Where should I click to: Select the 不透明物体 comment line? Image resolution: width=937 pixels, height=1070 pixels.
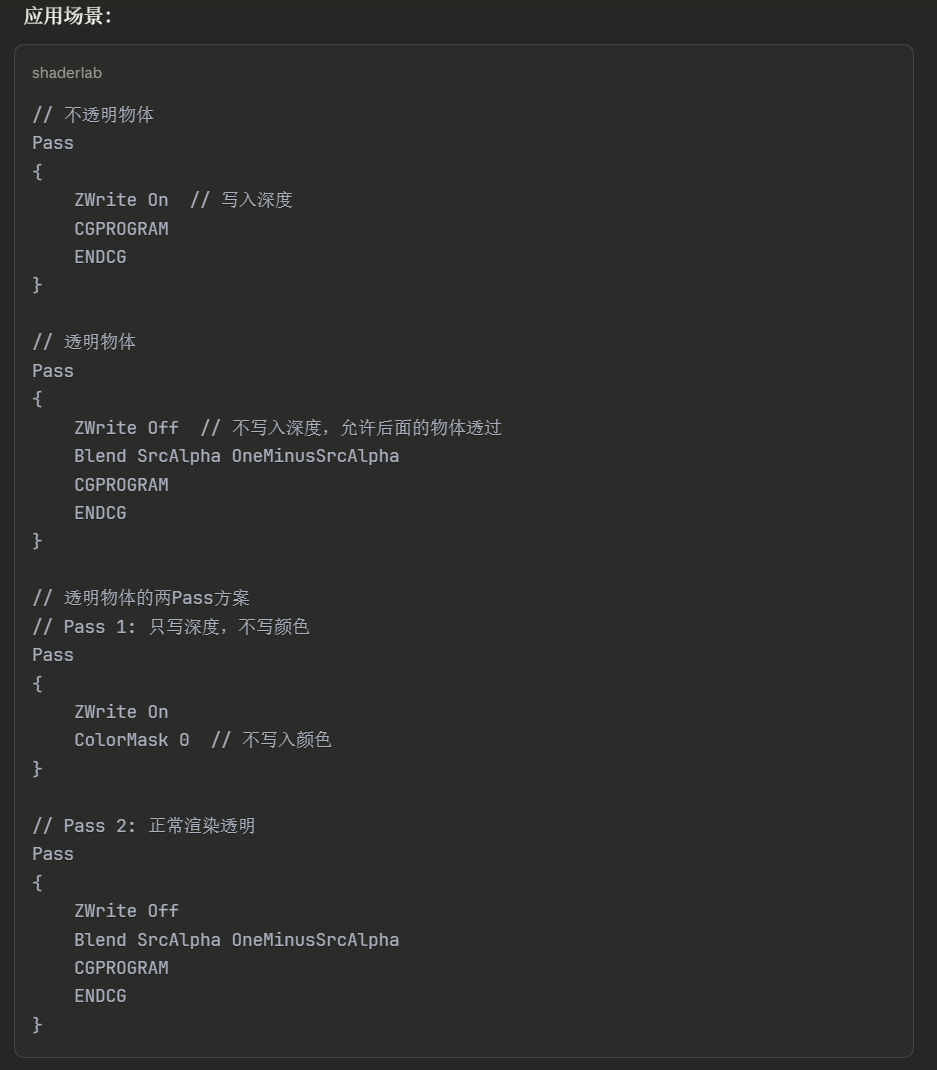pos(93,115)
